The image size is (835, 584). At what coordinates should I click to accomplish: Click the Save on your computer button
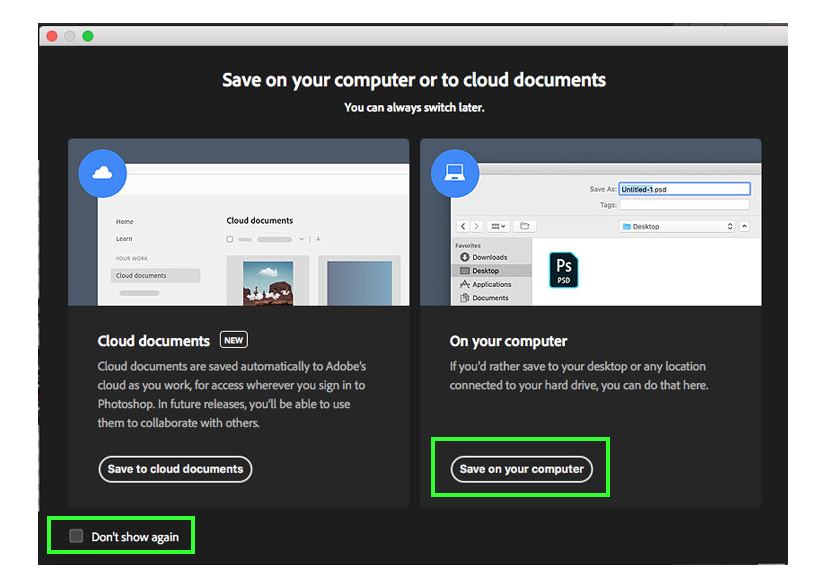click(520, 468)
